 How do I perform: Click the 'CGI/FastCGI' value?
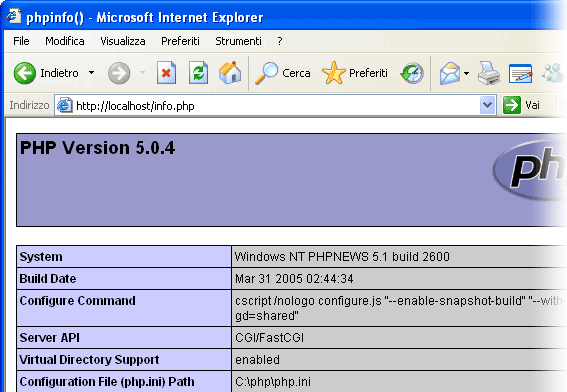[x=269, y=338]
